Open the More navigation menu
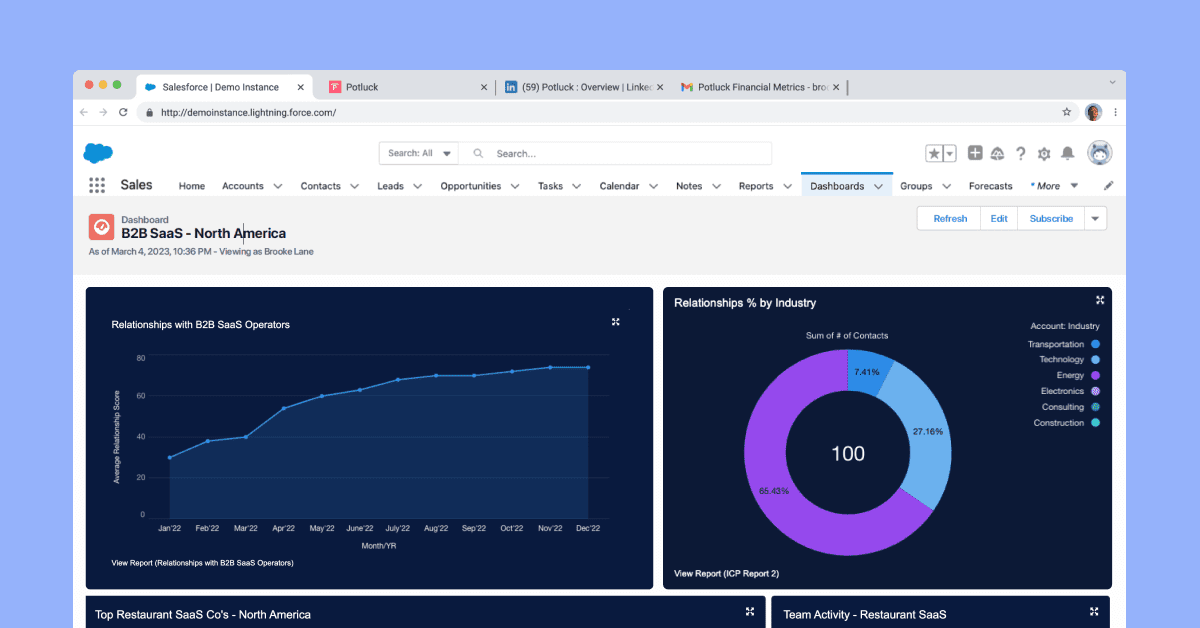 click(1054, 186)
